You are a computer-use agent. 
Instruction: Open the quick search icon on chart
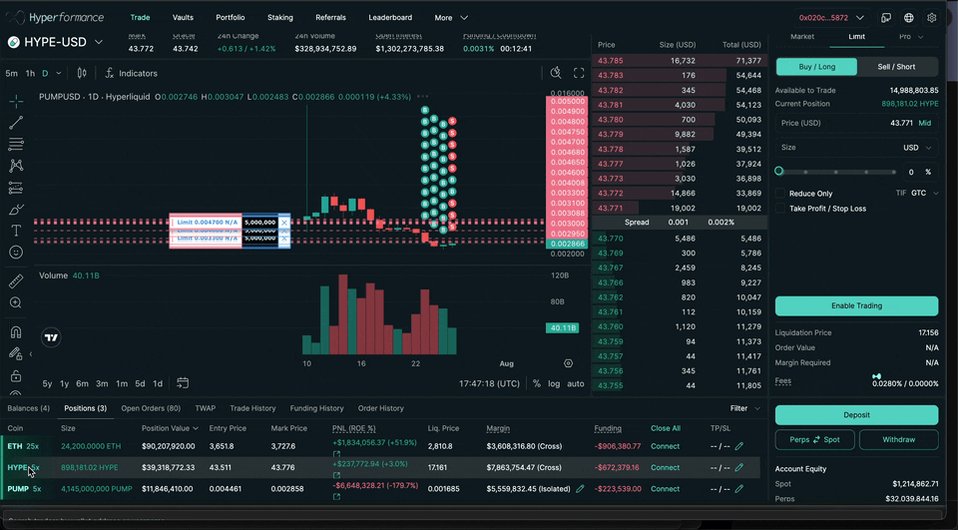556,73
